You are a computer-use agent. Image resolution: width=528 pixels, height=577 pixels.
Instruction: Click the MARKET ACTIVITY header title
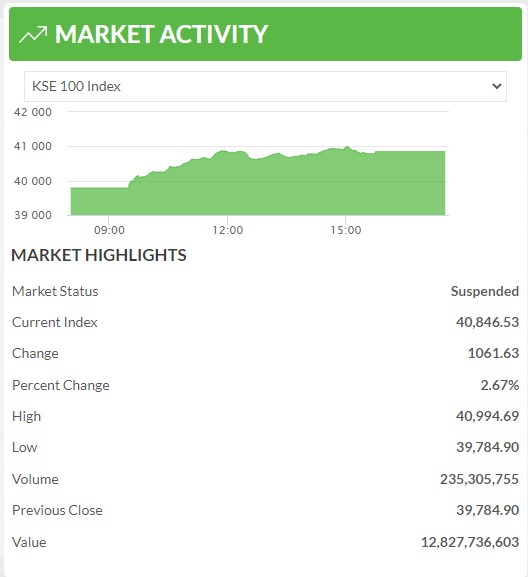(161, 34)
